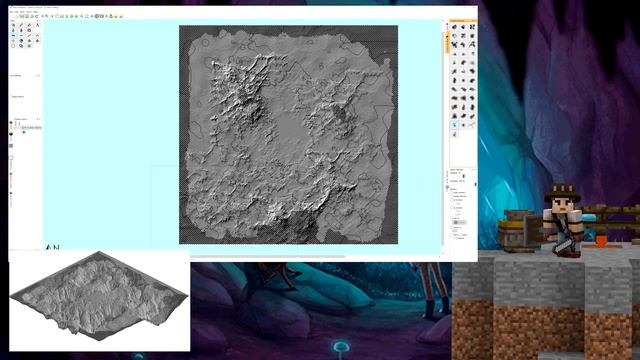This screenshot has height=360, width=640.
Task: Click the Undo arrow in the toolbar
Action: click(x=31, y=16)
